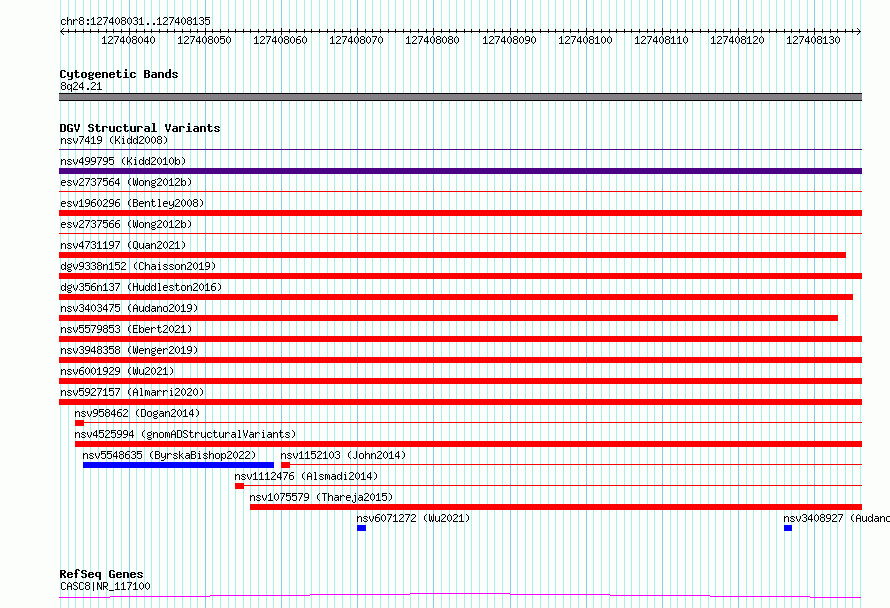
Task: Click the magenta CASC8 gene line
Action: (x=460, y=596)
